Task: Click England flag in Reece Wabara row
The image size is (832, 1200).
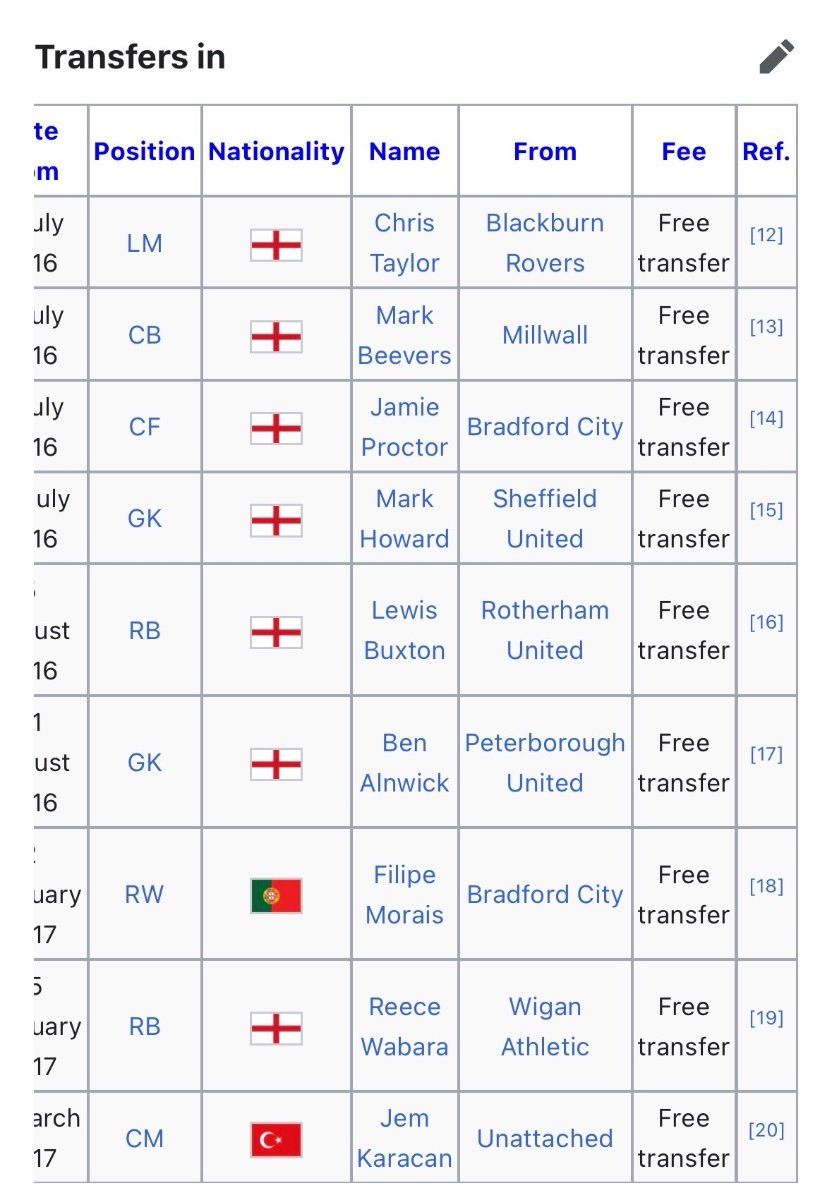Action: pyautogui.click(x=276, y=1027)
